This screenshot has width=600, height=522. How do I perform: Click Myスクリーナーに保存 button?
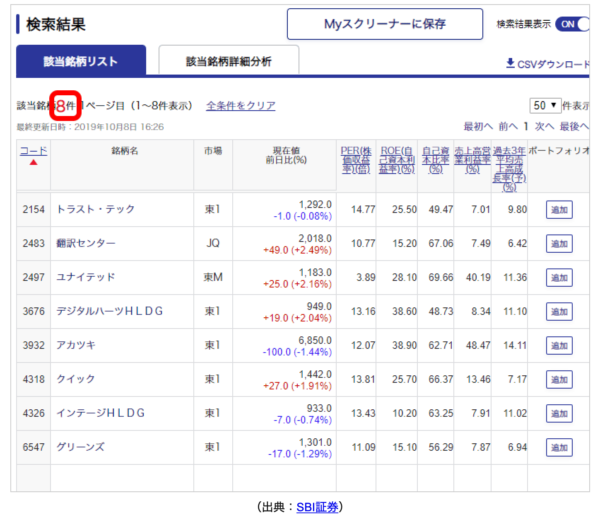[x=385, y=24]
